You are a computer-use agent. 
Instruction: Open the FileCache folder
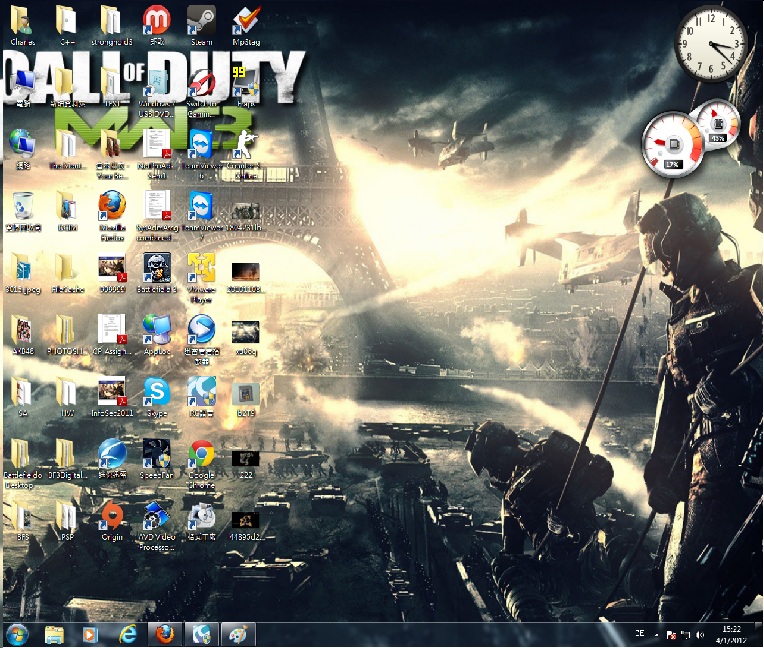(67, 272)
